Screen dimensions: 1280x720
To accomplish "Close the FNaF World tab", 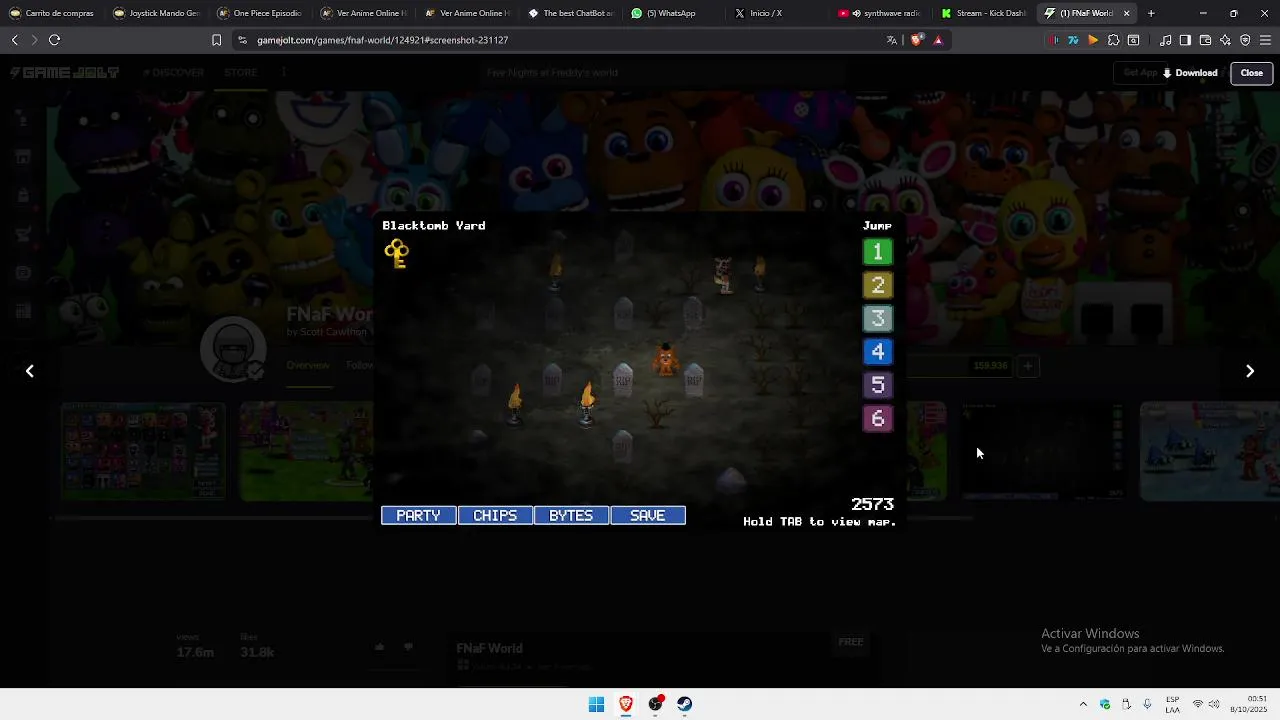I will coord(1127,13).
